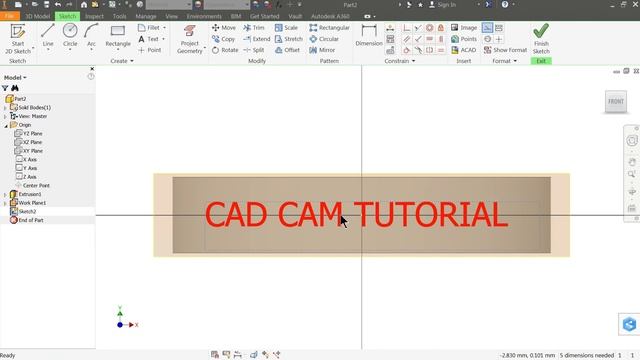Apply Circular pattern
The height and width of the screenshot is (360, 640).
(x=324, y=39)
